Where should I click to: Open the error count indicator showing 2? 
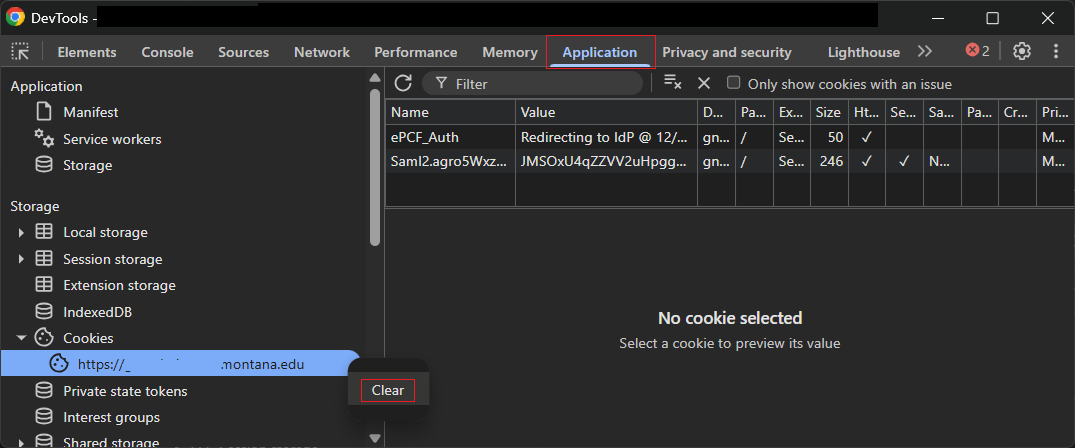(x=977, y=51)
